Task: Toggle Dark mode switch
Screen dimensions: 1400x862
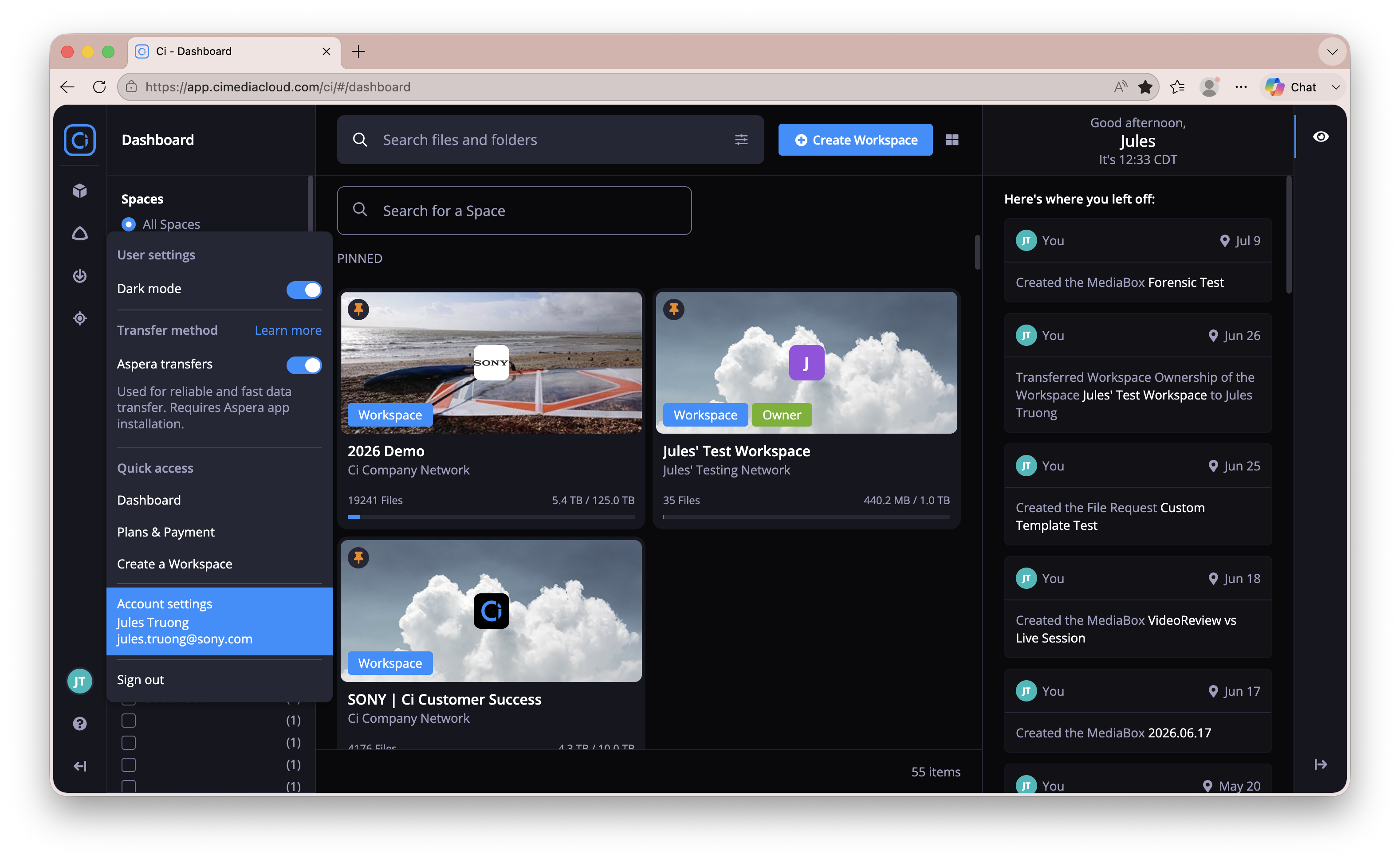Action: pyautogui.click(x=304, y=290)
